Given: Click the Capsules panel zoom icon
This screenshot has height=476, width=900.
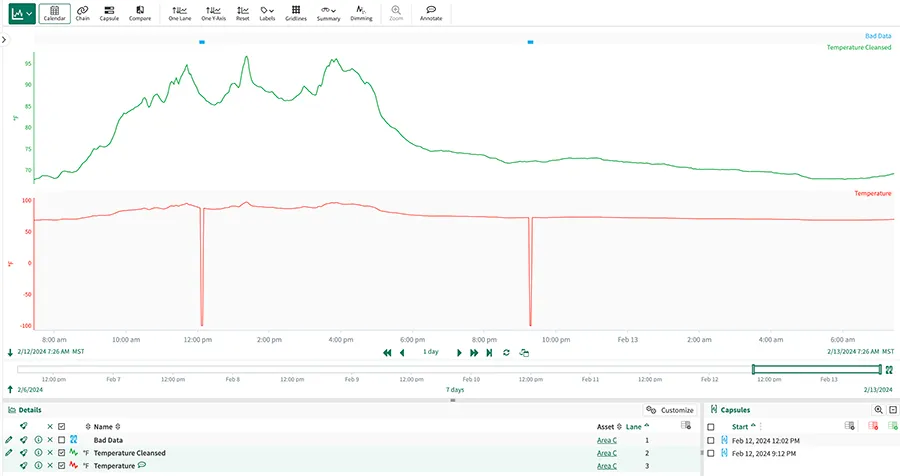Looking at the screenshot, I should (x=878, y=410).
